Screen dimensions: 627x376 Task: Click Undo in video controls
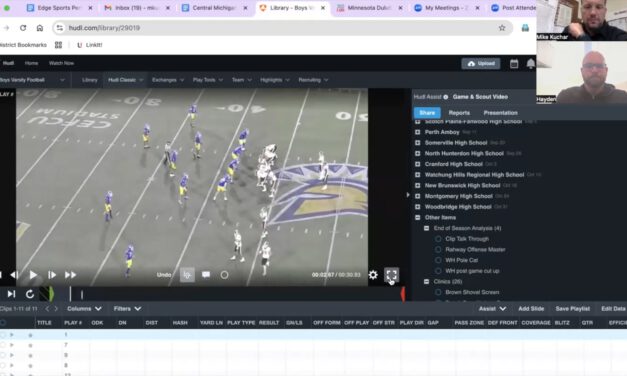tap(164, 275)
